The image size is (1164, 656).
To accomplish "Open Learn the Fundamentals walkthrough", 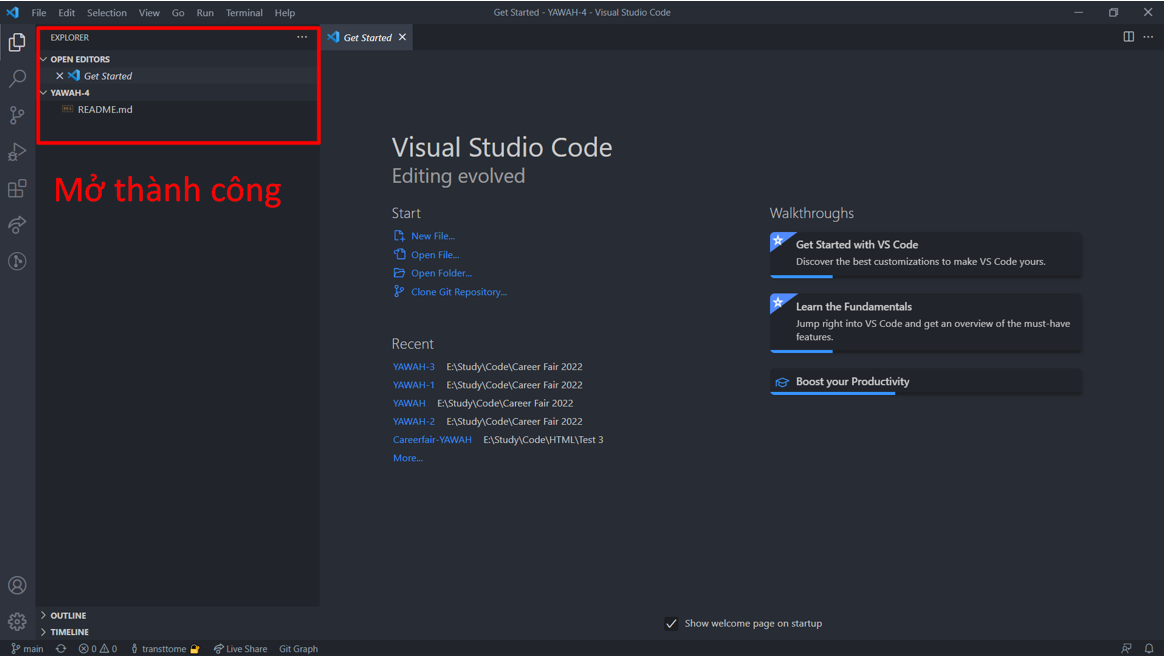I will [x=925, y=323].
